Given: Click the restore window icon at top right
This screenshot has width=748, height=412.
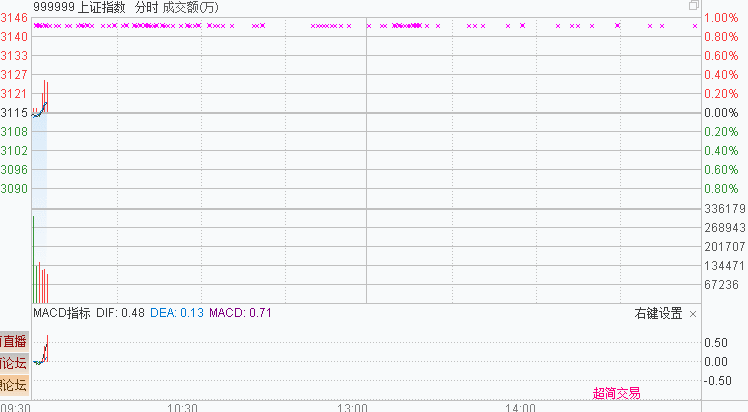Looking at the screenshot, I should click(694, 6).
